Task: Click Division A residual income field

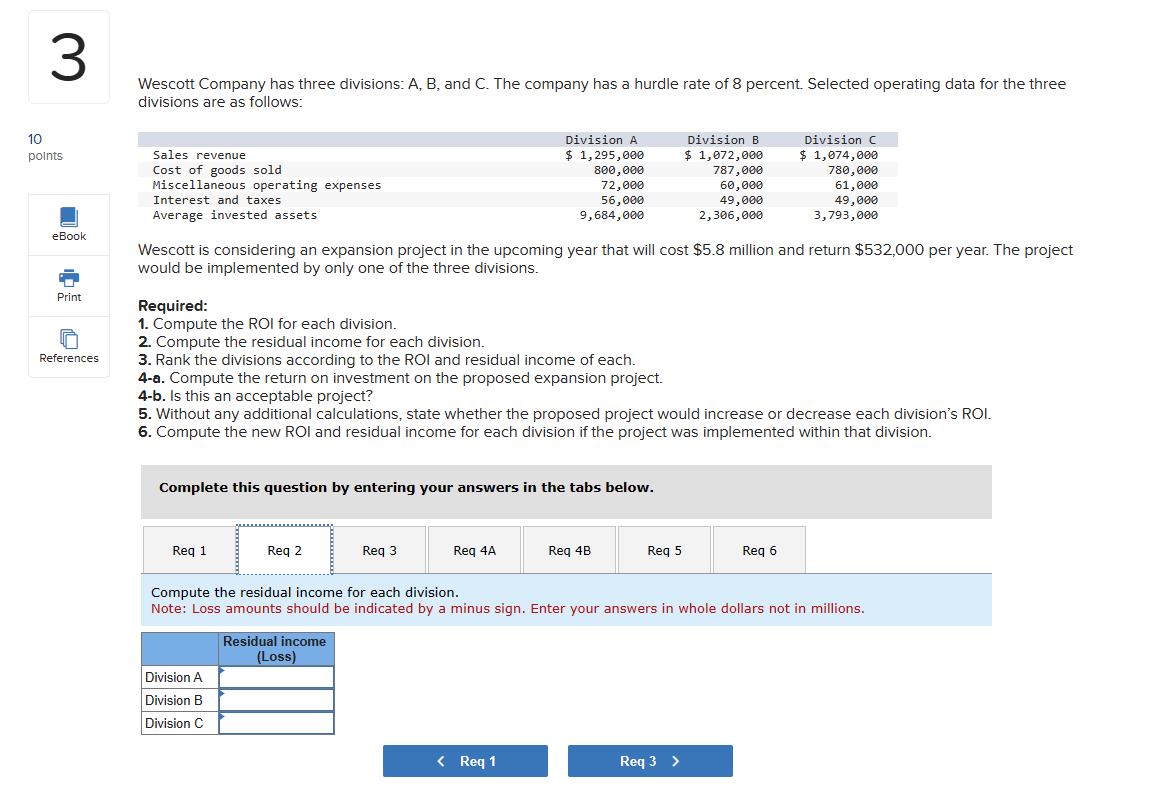Action: tap(276, 677)
